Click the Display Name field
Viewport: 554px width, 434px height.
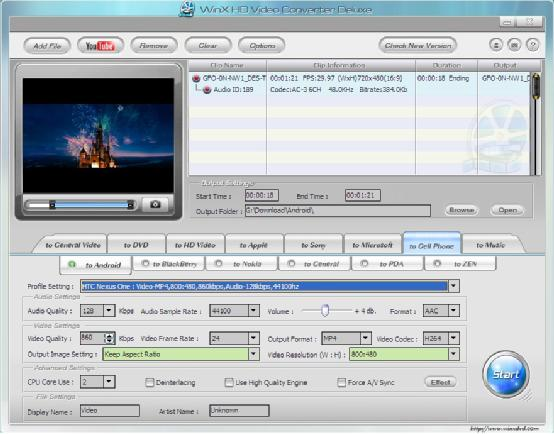[110, 411]
